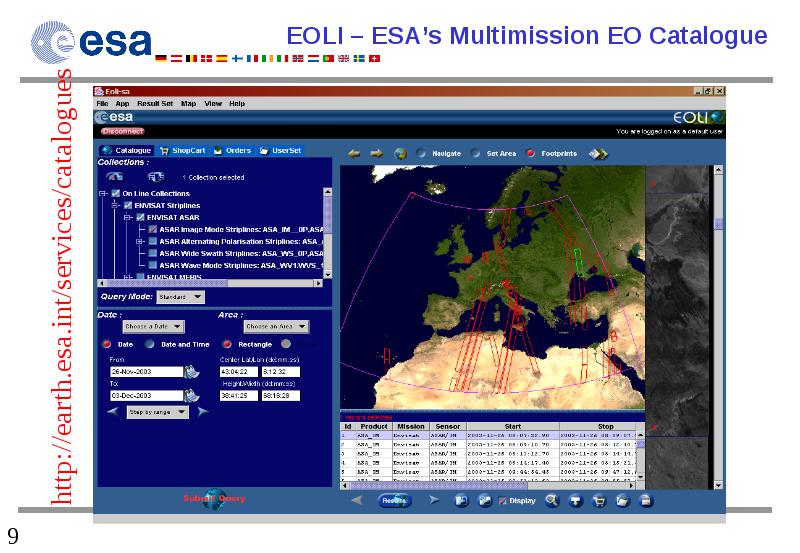
Task: Select the Navigate radio button
Action: [421, 153]
